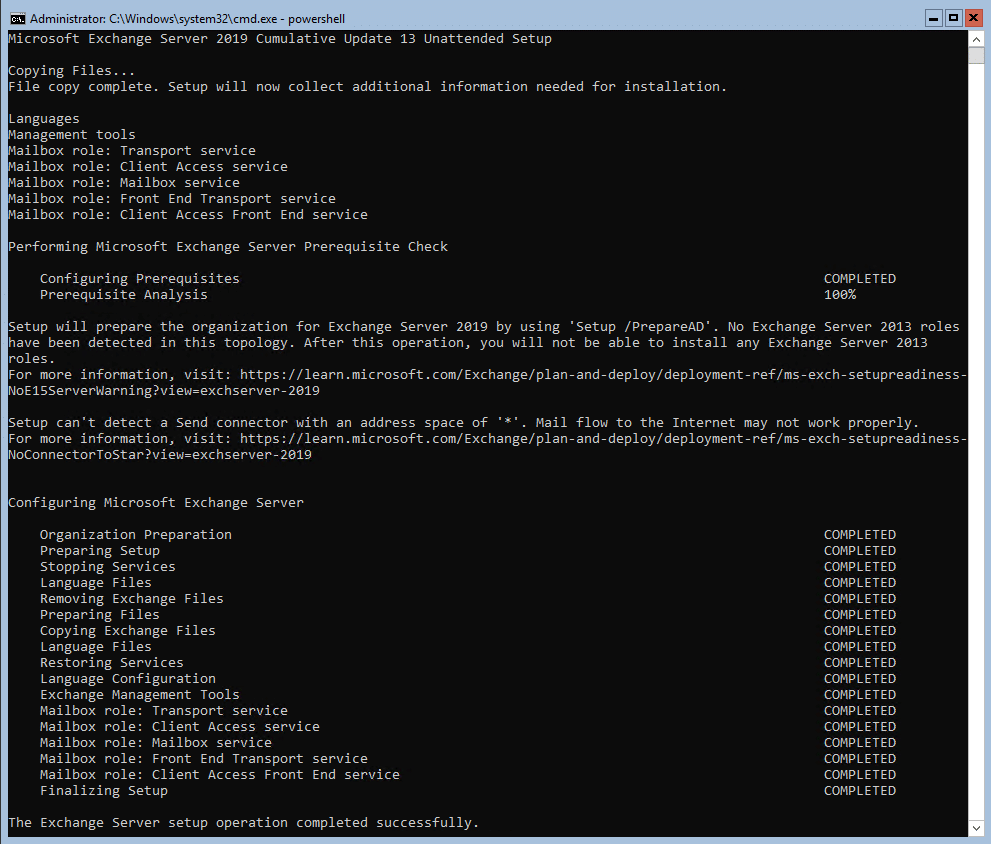
Task: Click 'The Exchange Server setup operation completed successfully.'
Action: click(x=243, y=823)
